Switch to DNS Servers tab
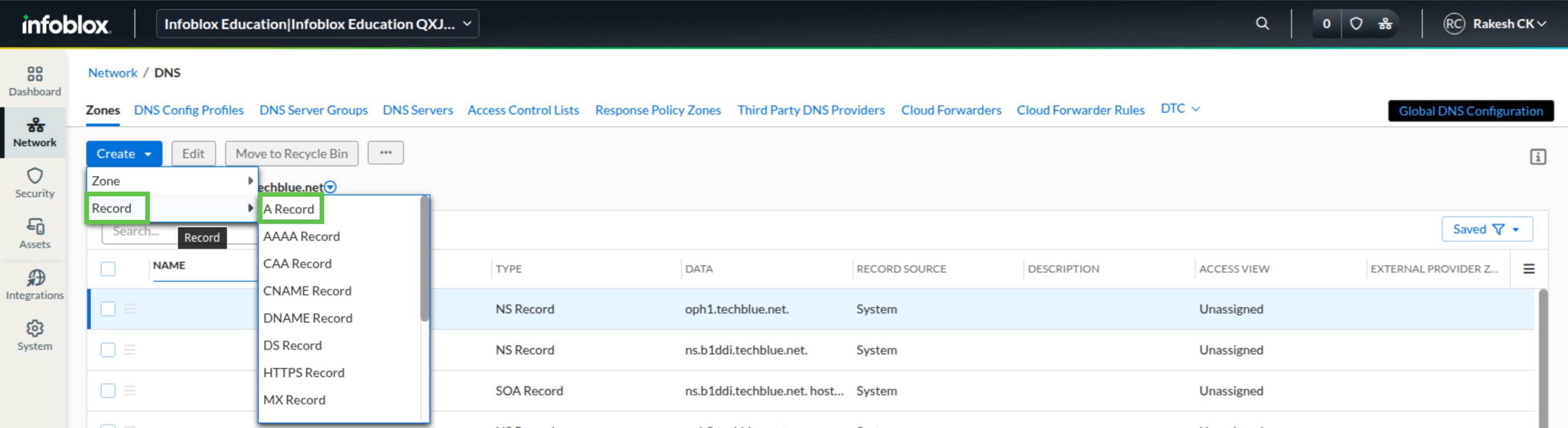This screenshot has width=1568, height=428. [418, 110]
